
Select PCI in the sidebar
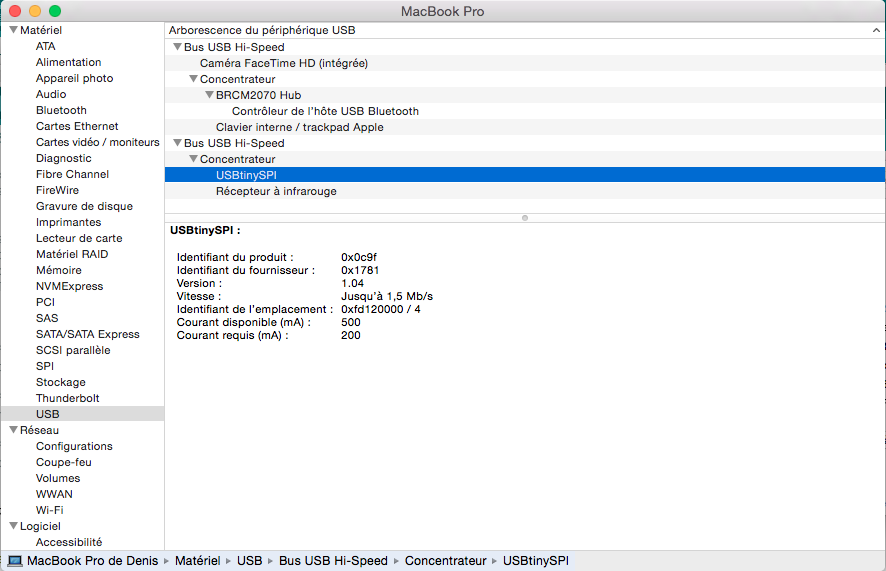[x=45, y=302]
